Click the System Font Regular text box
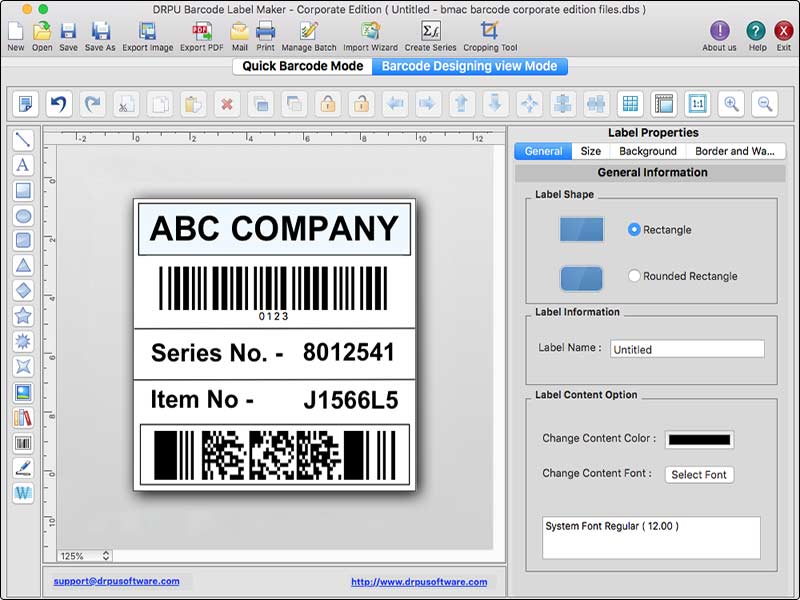 651,538
